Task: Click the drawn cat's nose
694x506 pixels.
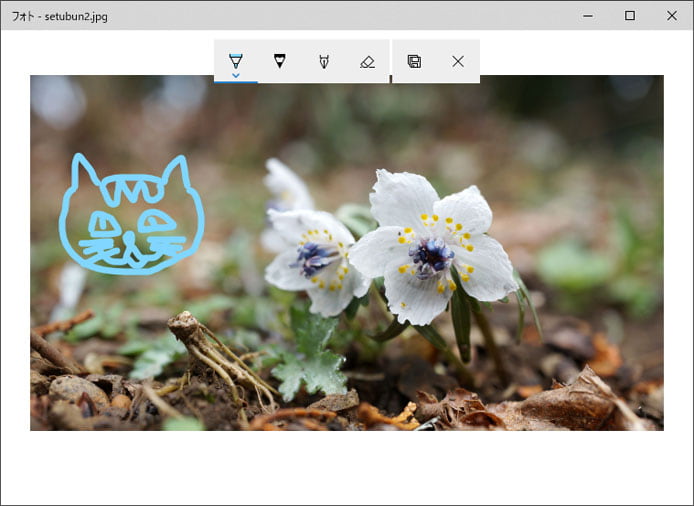Action: [128, 237]
